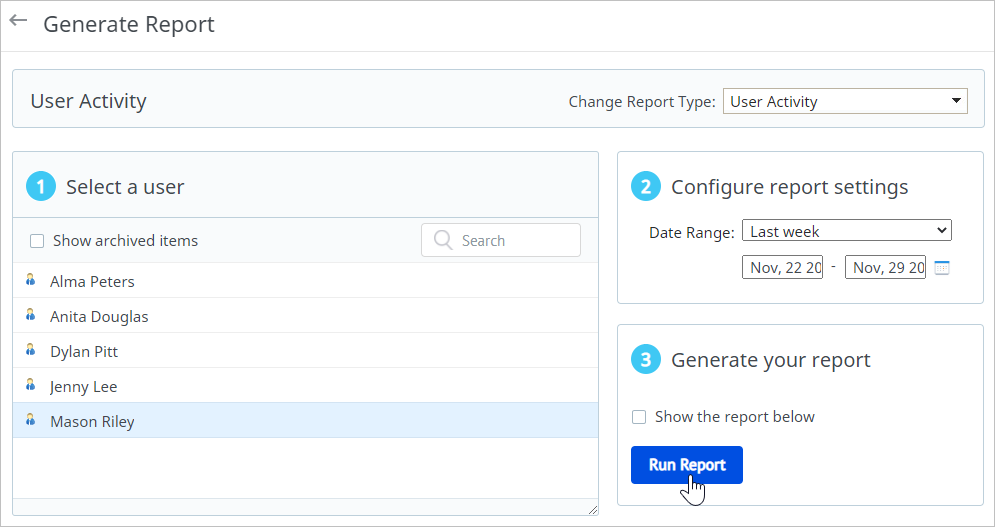
Task: Grab the resize handle of user list
Action: coord(592,510)
